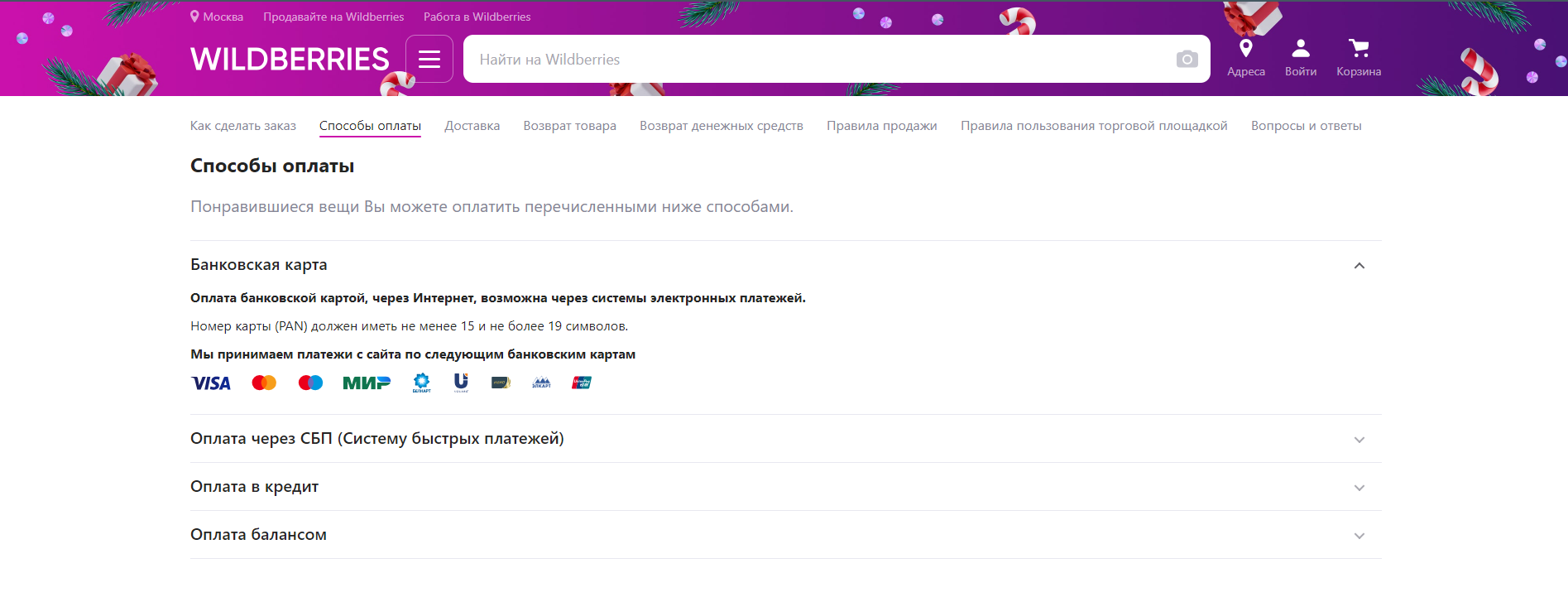Image resolution: width=1568 pixels, height=602 pixels.
Task: Click the Оплата в кредит title
Action: point(254,487)
